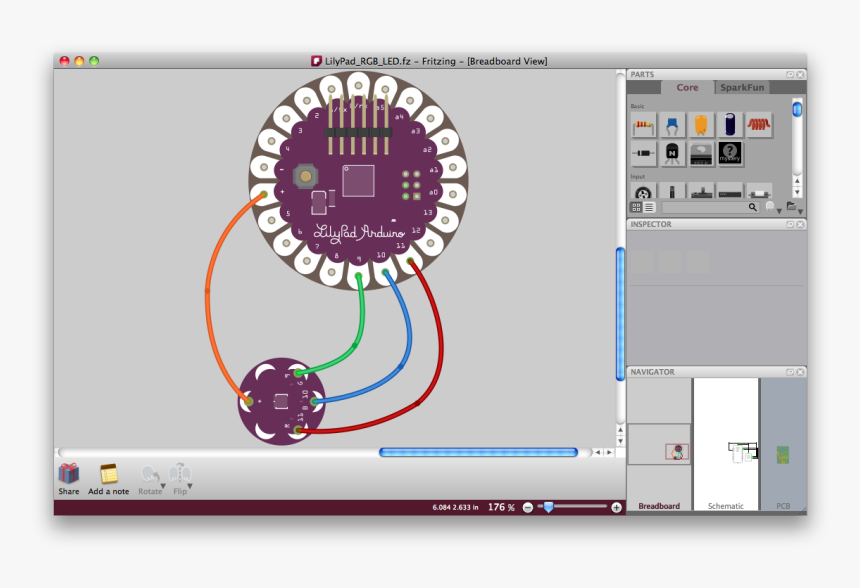Screen dimensions: 860x588
Task: Open the Rotate dropdown arrow
Action: click(x=163, y=486)
